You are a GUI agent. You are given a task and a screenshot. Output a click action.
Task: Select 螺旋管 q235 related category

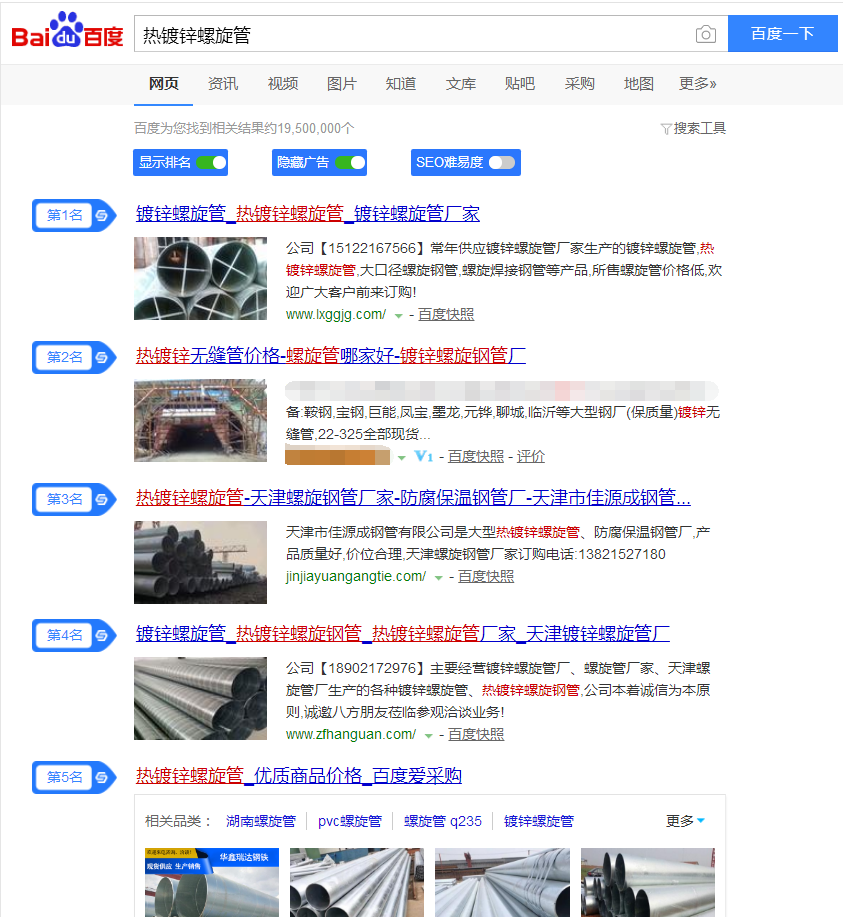[443, 821]
